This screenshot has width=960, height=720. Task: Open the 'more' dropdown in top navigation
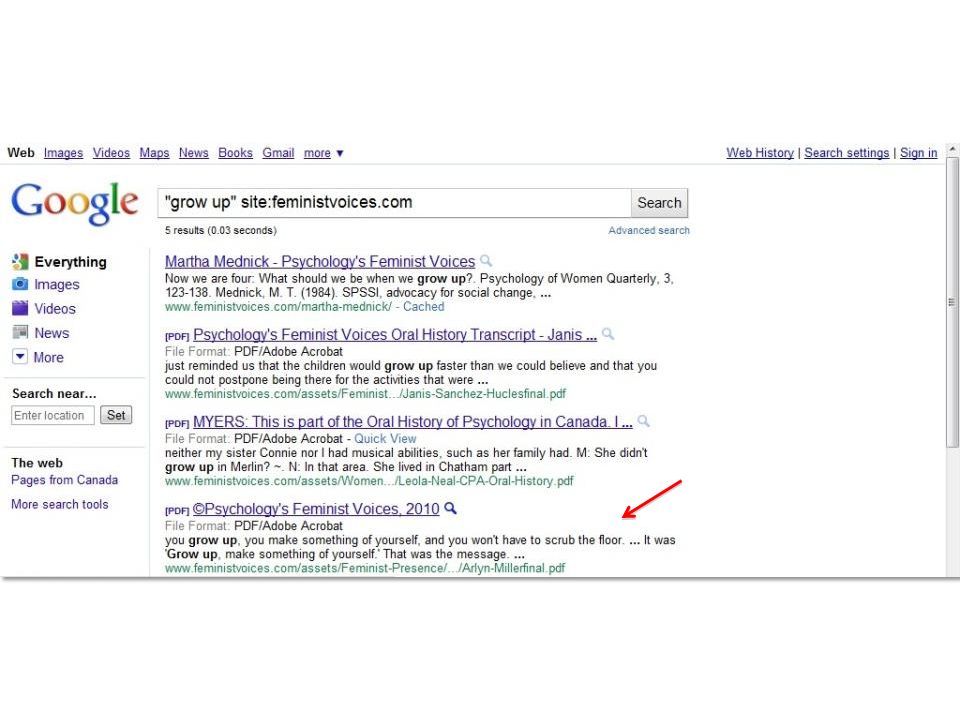[x=323, y=153]
